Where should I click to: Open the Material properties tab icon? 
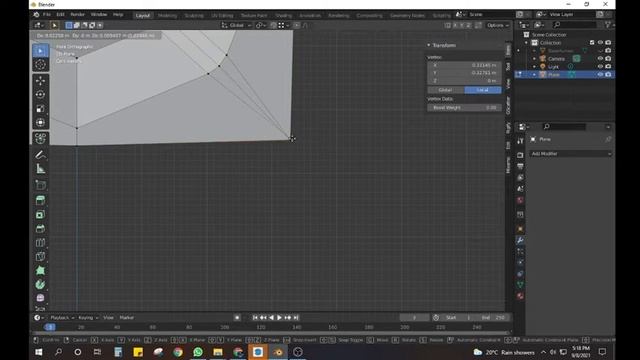click(520, 296)
